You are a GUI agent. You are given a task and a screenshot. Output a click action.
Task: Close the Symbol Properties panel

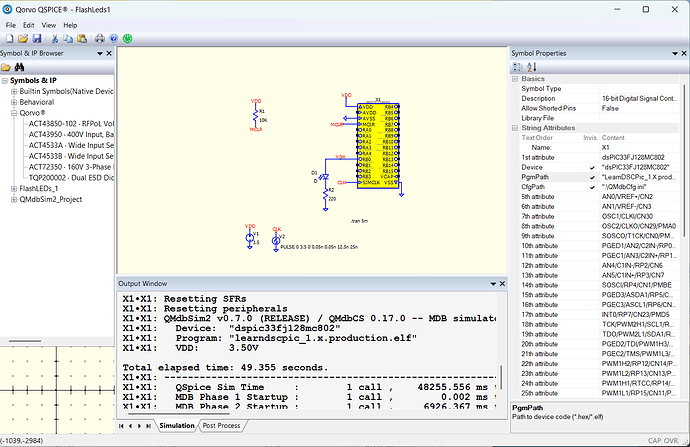[x=684, y=53]
